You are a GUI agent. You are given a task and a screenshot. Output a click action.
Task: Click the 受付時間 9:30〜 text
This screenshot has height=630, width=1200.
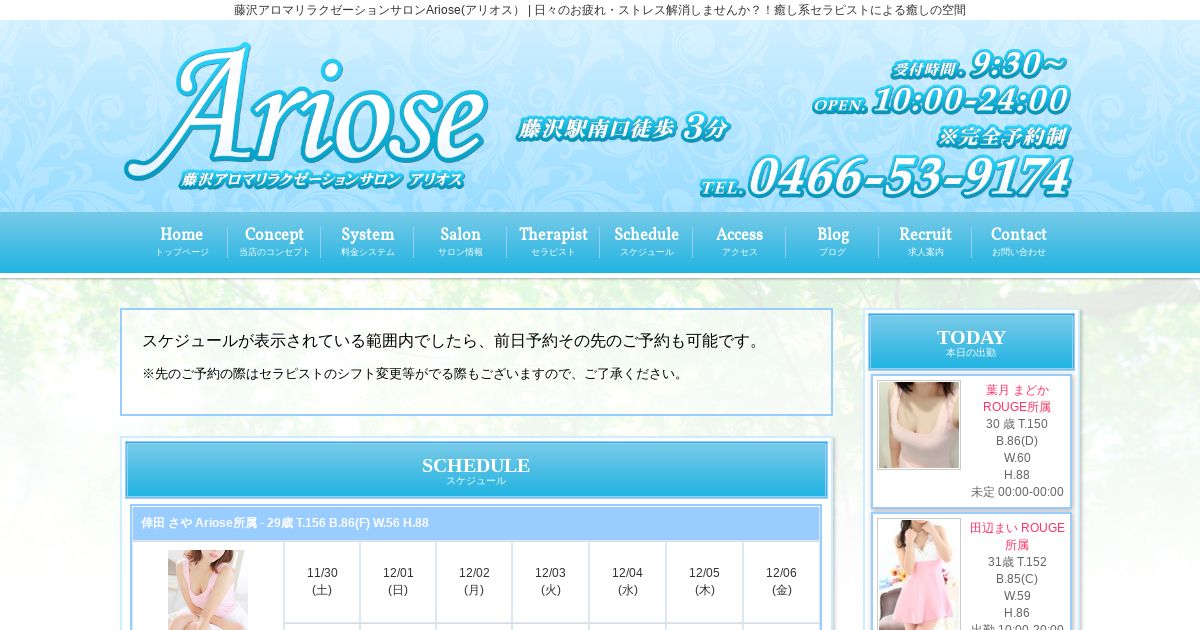tap(978, 65)
